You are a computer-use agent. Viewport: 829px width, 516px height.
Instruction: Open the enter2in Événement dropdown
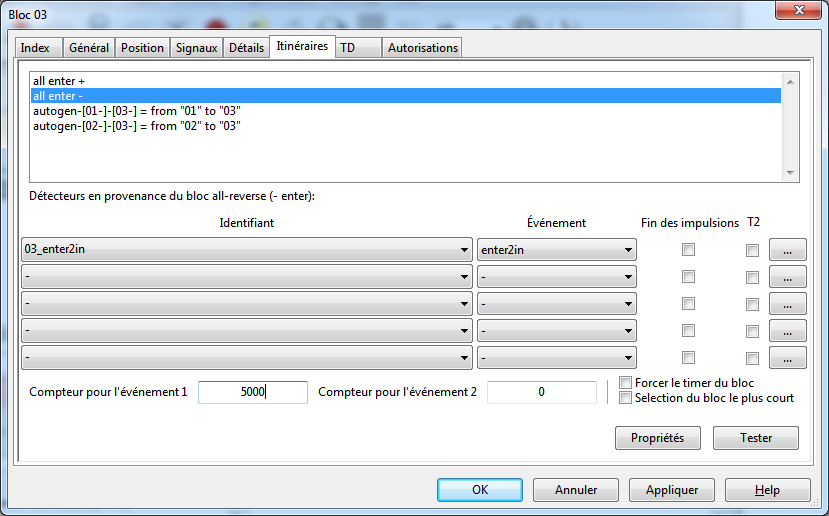coord(556,250)
